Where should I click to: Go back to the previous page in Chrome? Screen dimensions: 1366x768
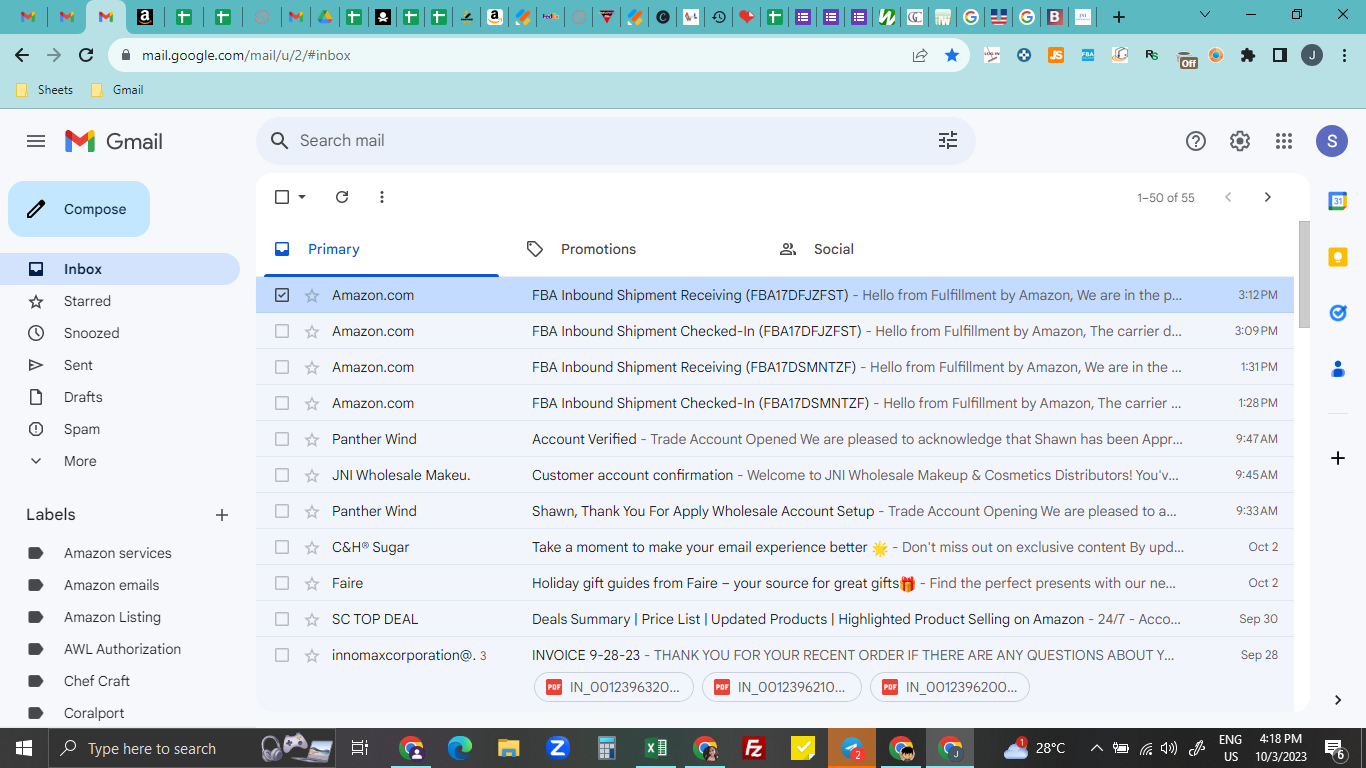tap(22, 56)
